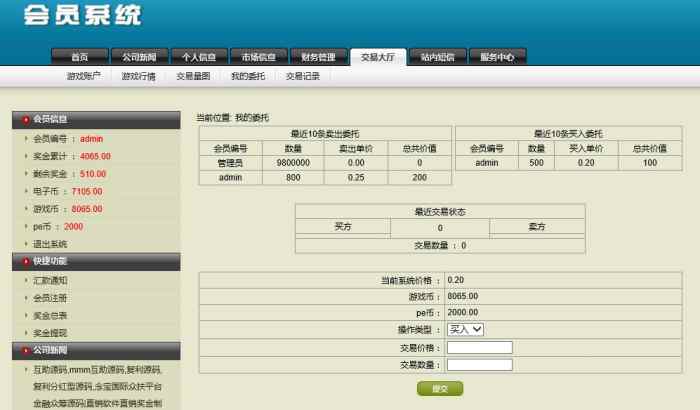Click the 当前位置: 我的委托 breadcrumb

click(x=233, y=118)
